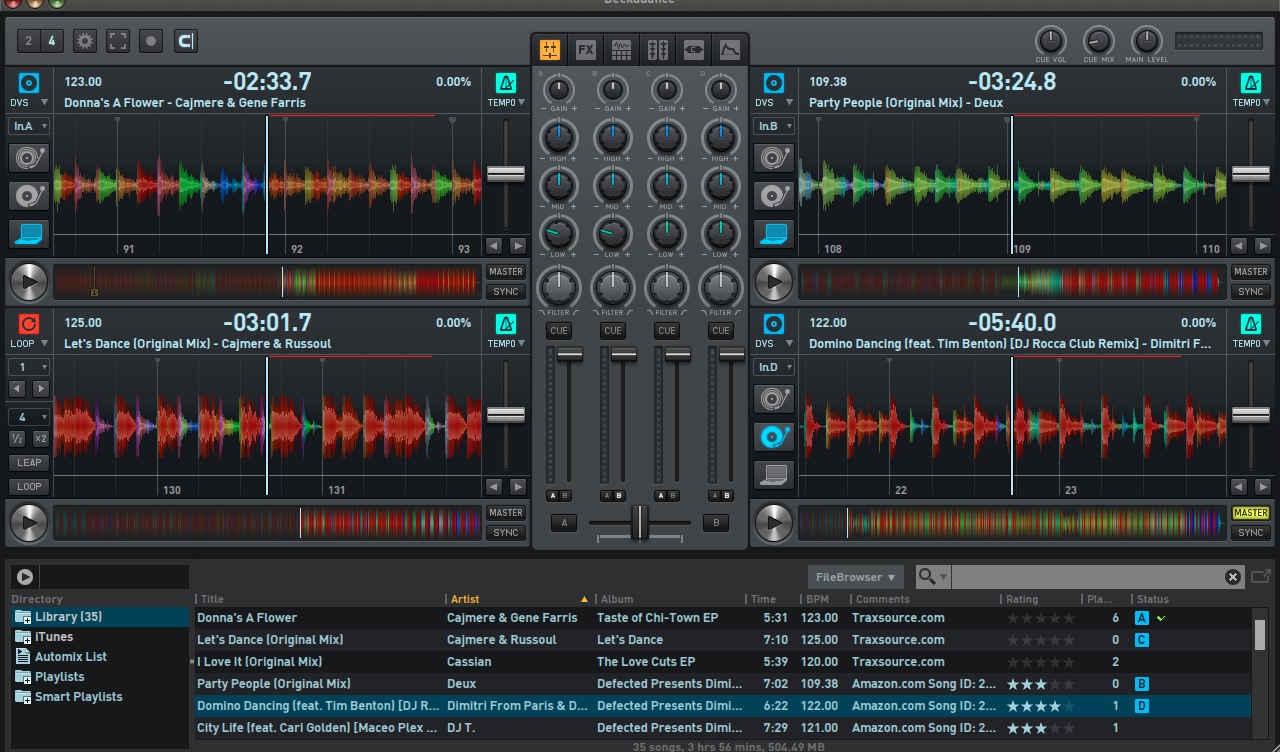Select laptop internal mode on deck D

point(773,474)
